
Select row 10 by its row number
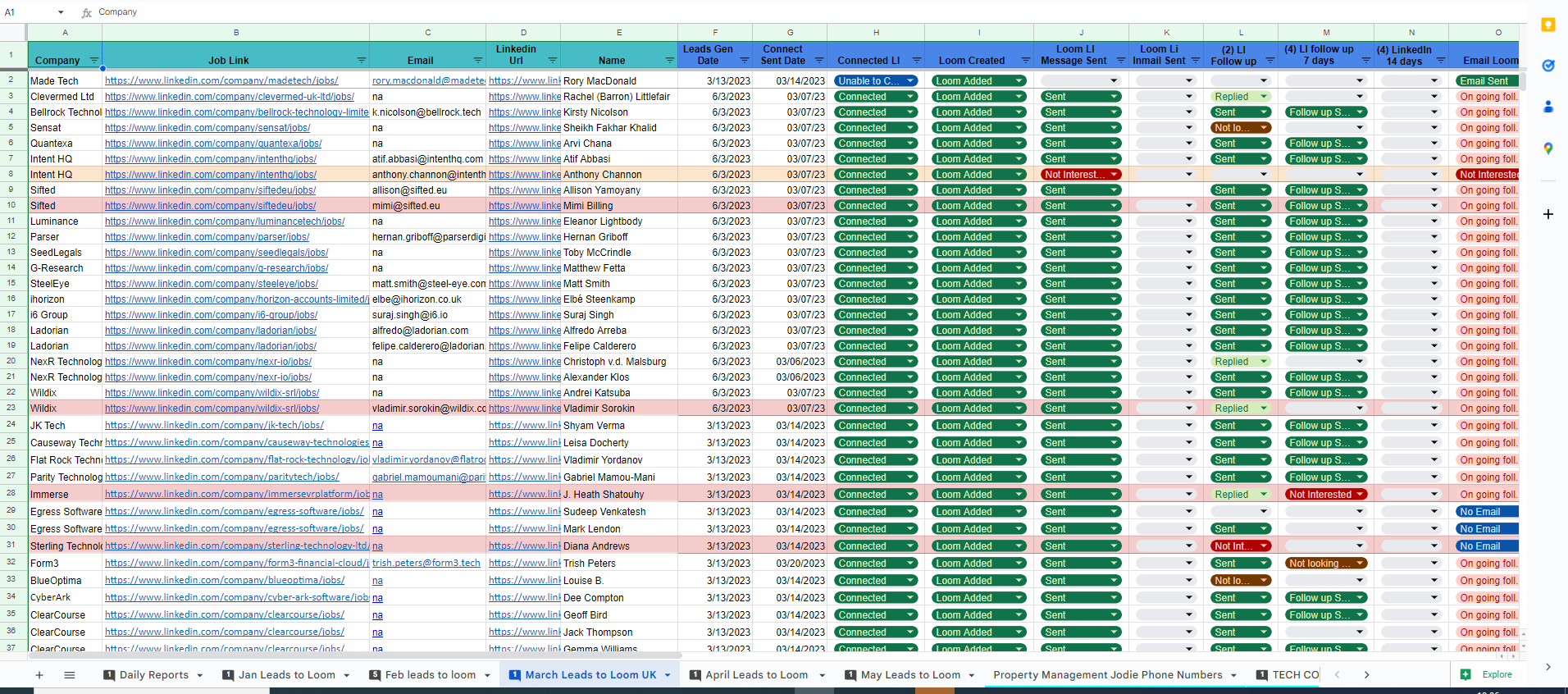(12, 206)
